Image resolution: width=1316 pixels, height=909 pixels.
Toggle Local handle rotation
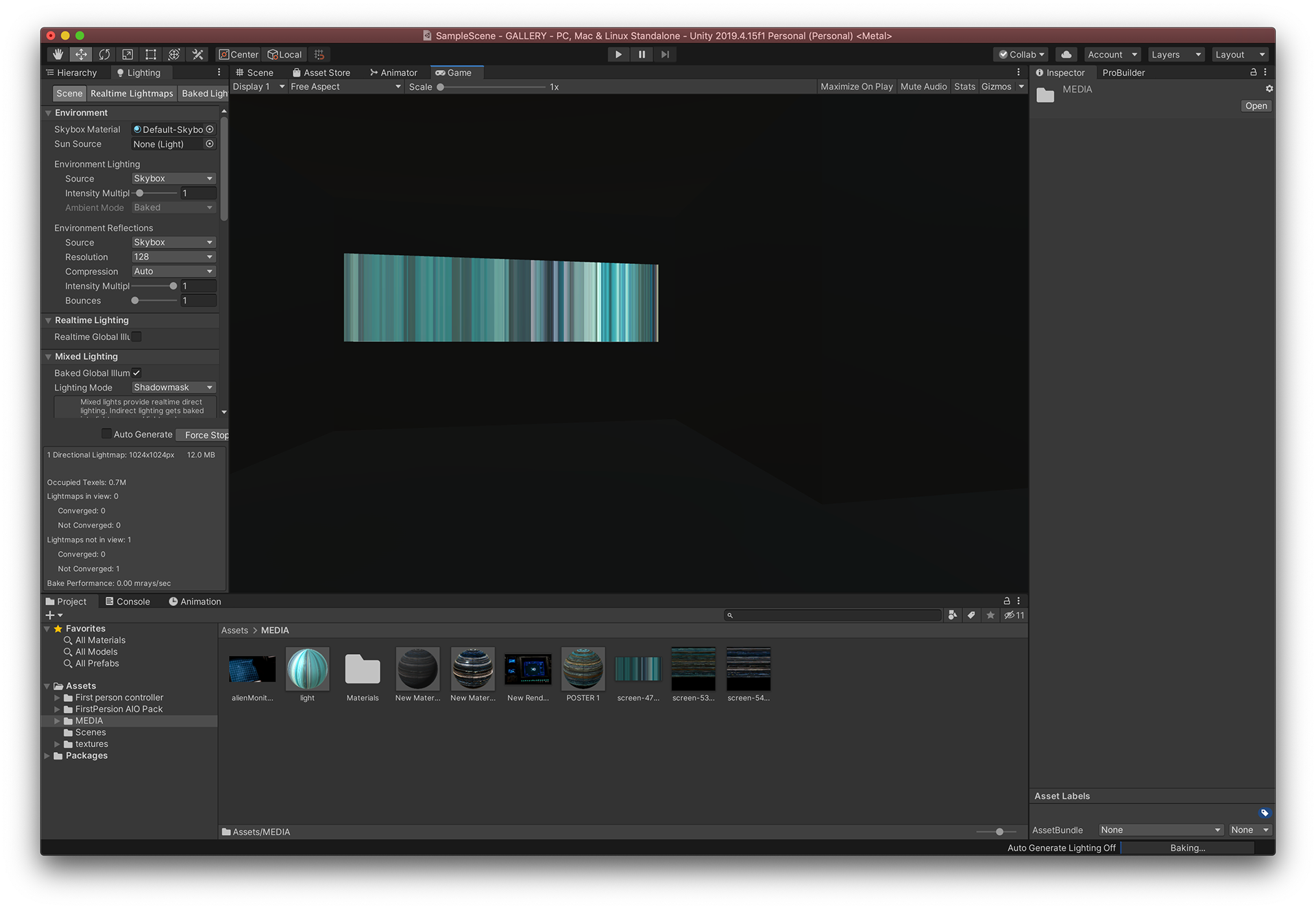(x=284, y=54)
